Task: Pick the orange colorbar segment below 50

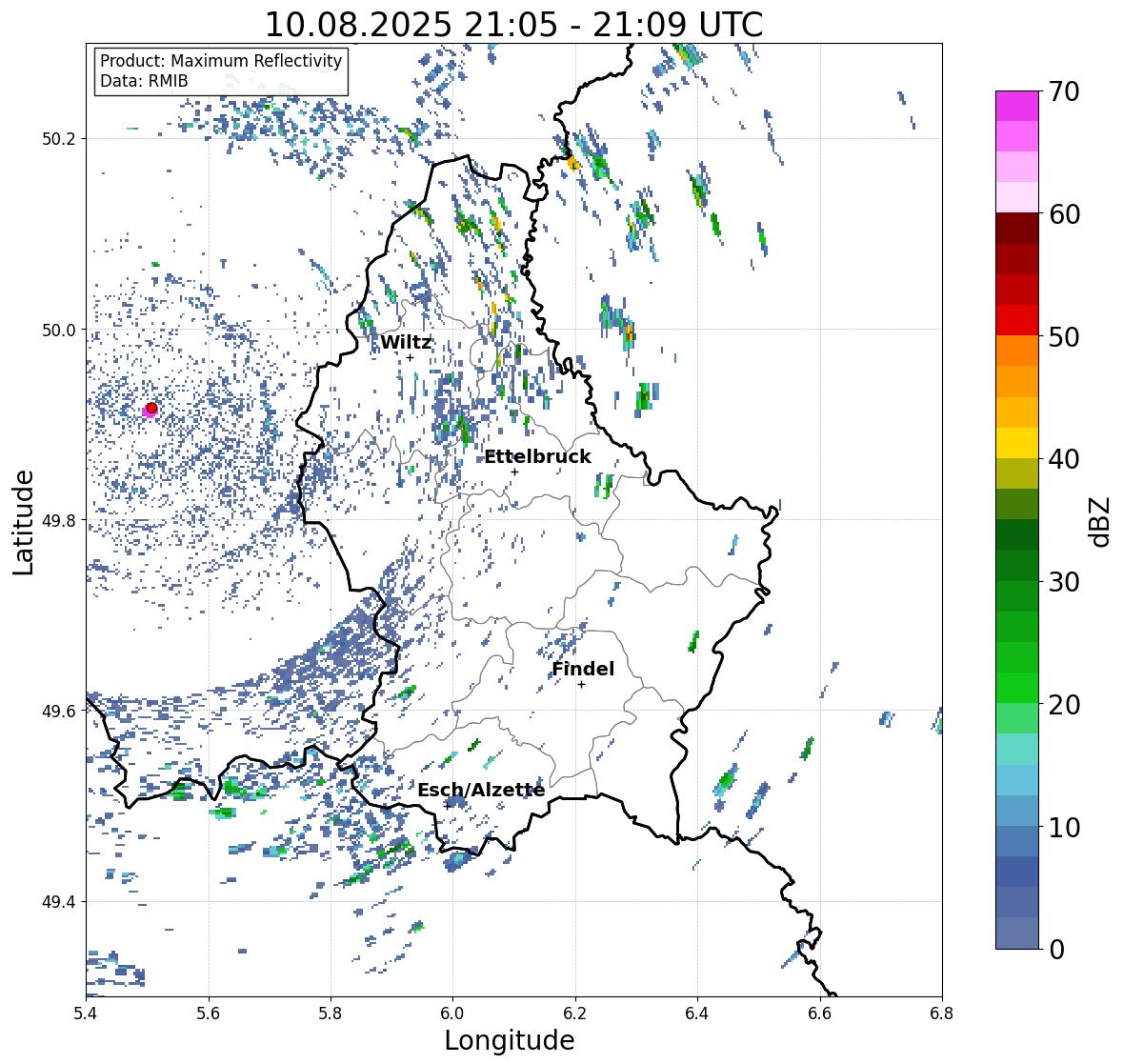Action: (1017, 351)
